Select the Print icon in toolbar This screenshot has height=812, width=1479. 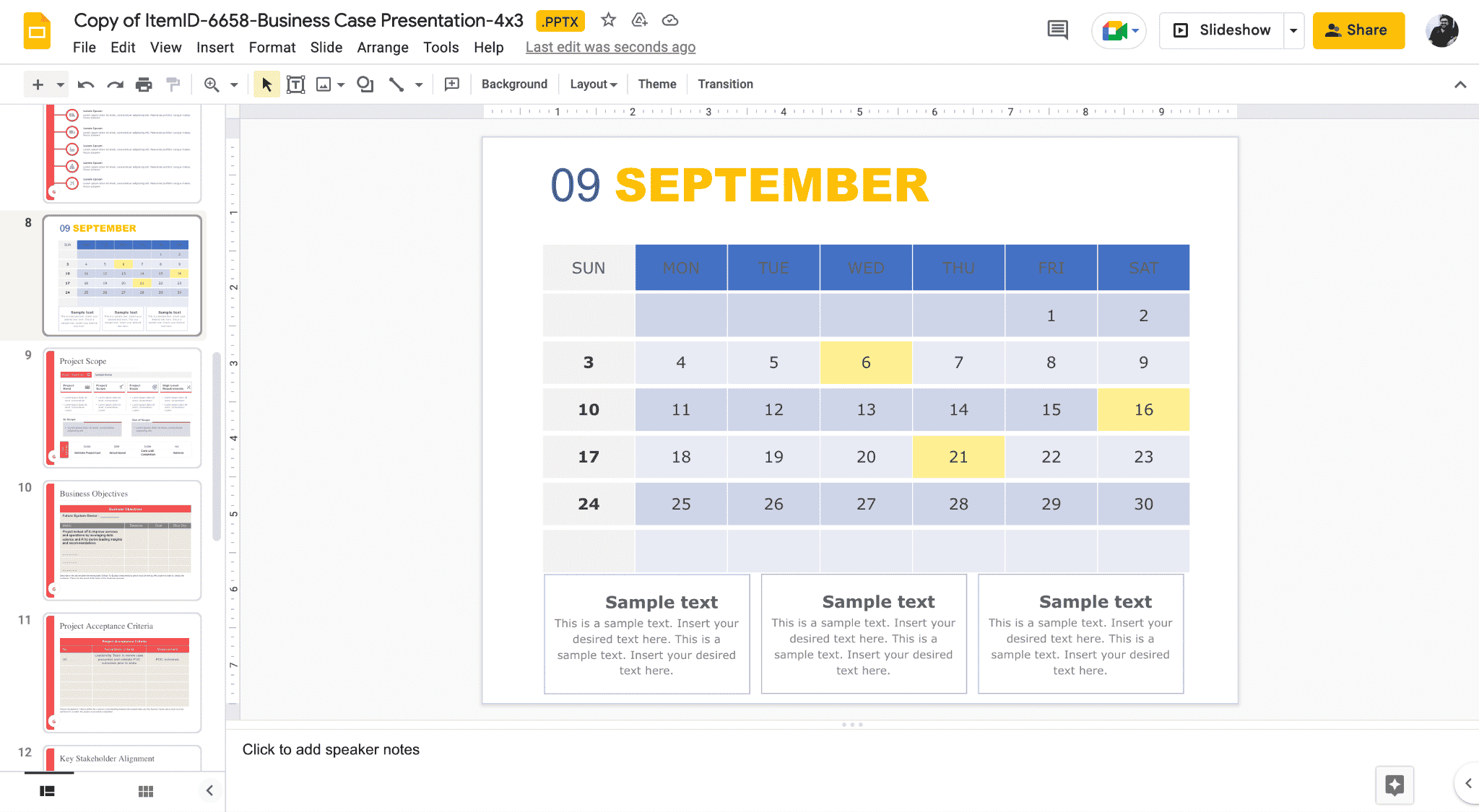[x=143, y=84]
